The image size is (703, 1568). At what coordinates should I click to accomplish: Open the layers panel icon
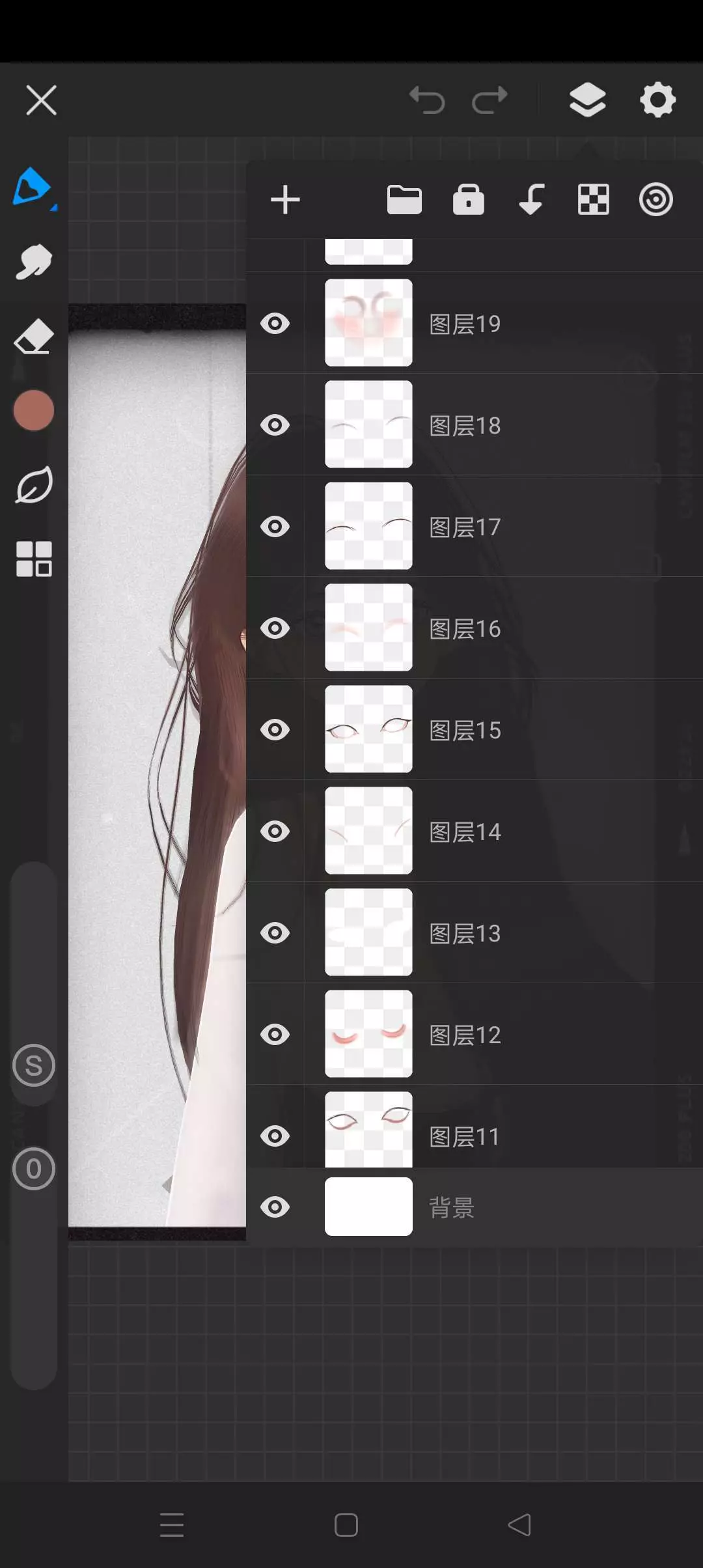[x=587, y=100]
